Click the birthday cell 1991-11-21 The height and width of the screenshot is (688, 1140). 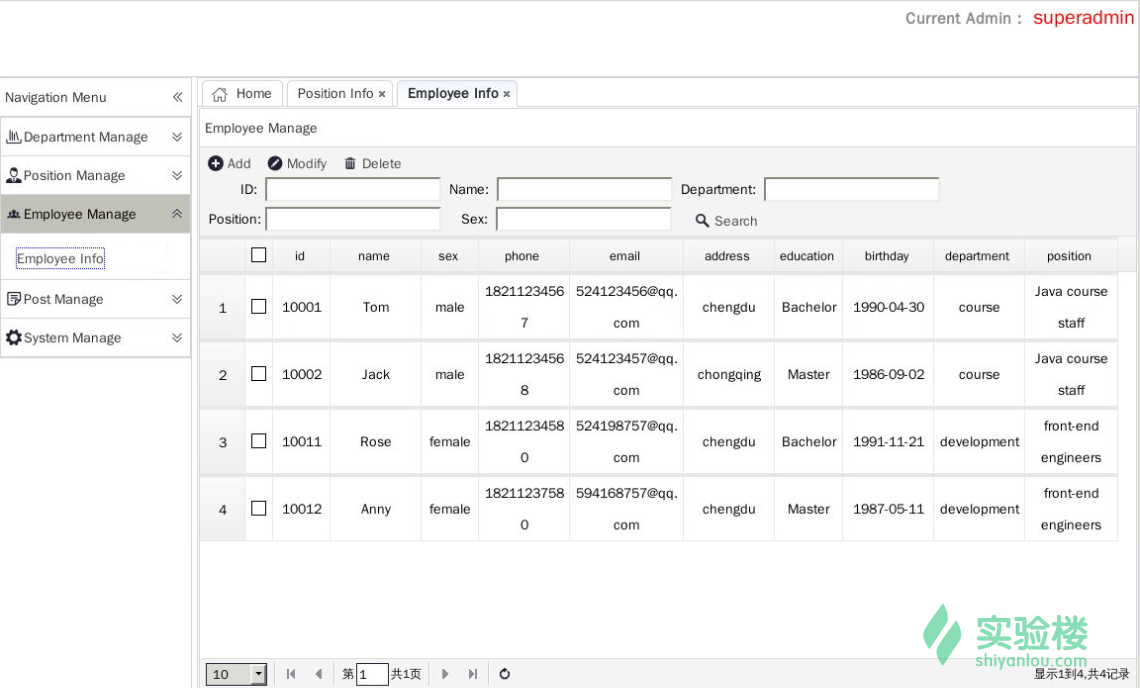pos(888,441)
